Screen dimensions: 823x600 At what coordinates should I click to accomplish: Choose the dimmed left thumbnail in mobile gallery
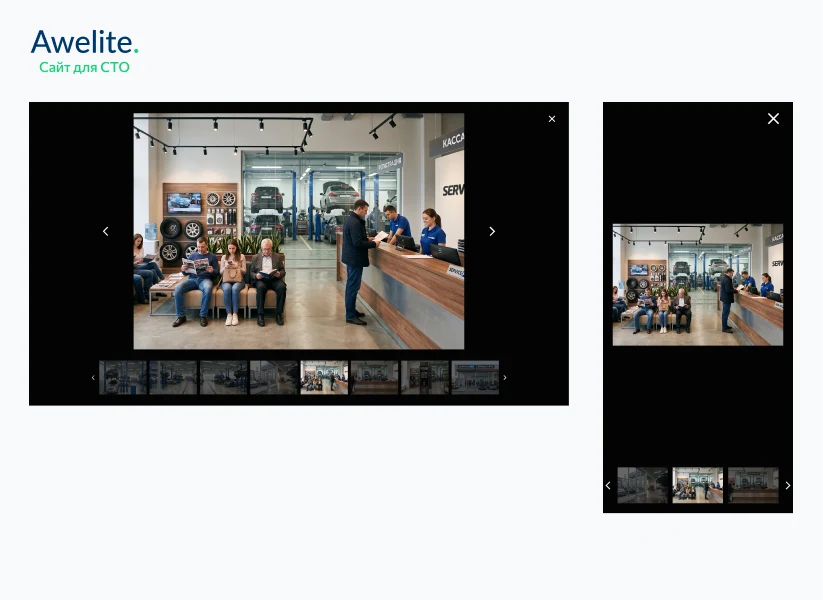pos(643,486)
